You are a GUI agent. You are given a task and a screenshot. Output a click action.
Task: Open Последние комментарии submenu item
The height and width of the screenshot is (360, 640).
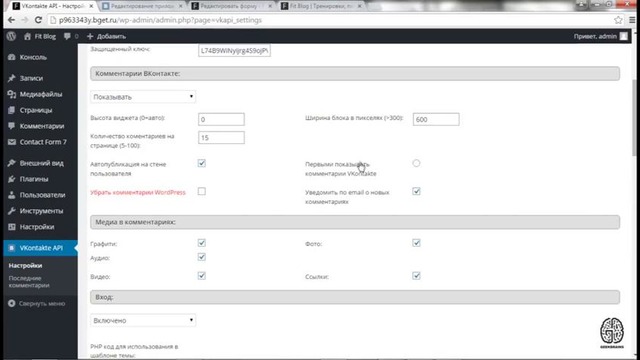(29, 282)
